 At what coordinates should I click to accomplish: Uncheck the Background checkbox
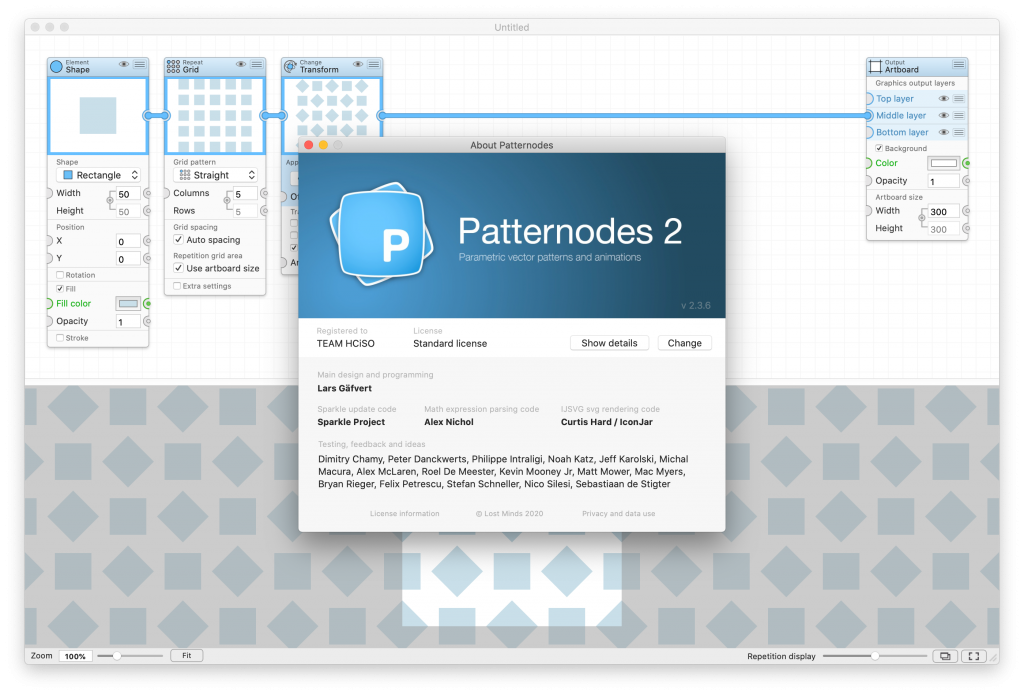point(879,148)
